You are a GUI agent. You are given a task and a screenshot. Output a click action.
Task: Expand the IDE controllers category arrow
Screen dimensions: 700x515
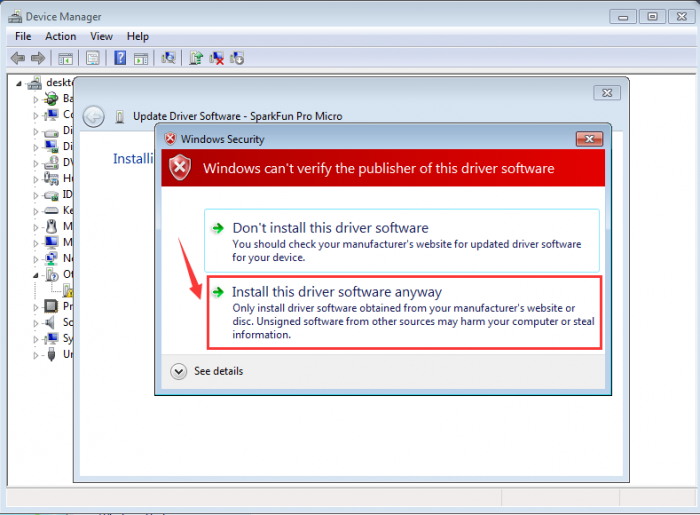click(x=36, y=195)
